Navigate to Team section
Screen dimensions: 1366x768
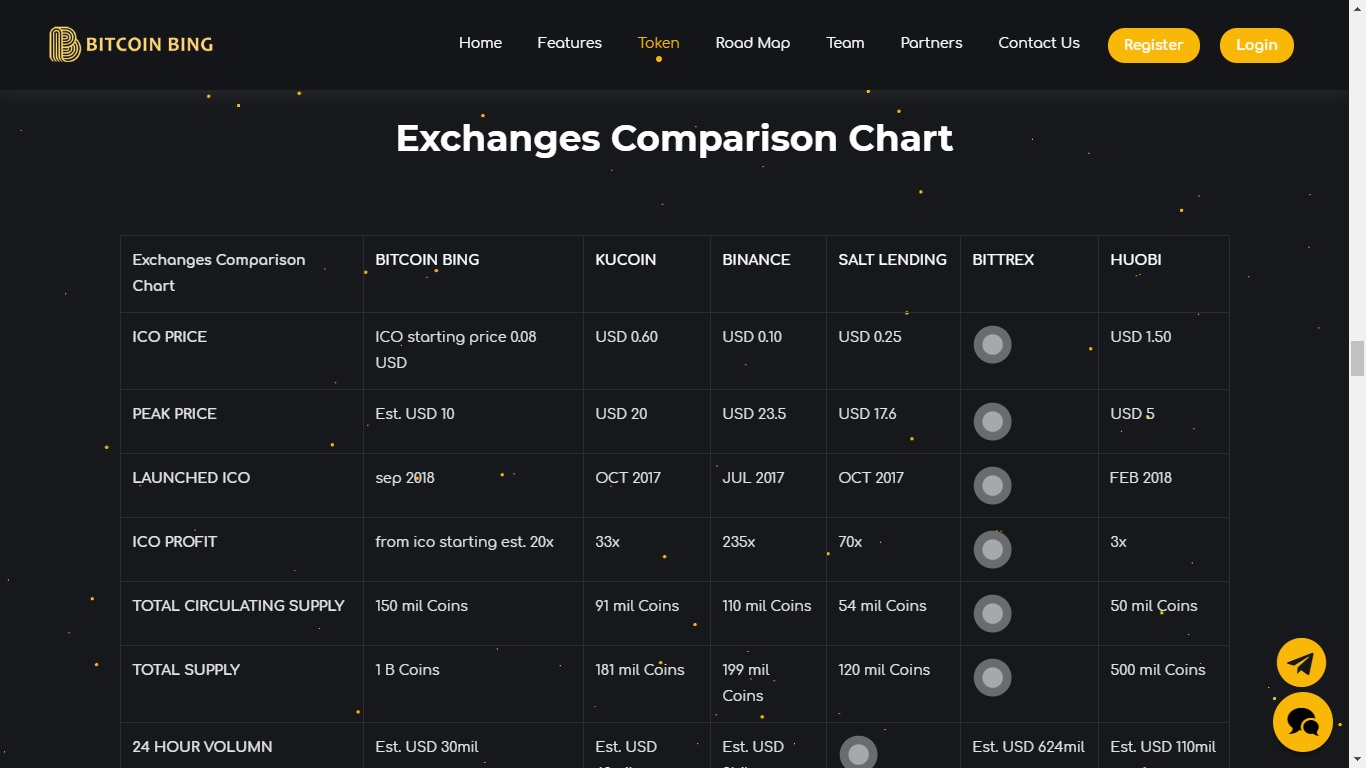tap(845, 43)
